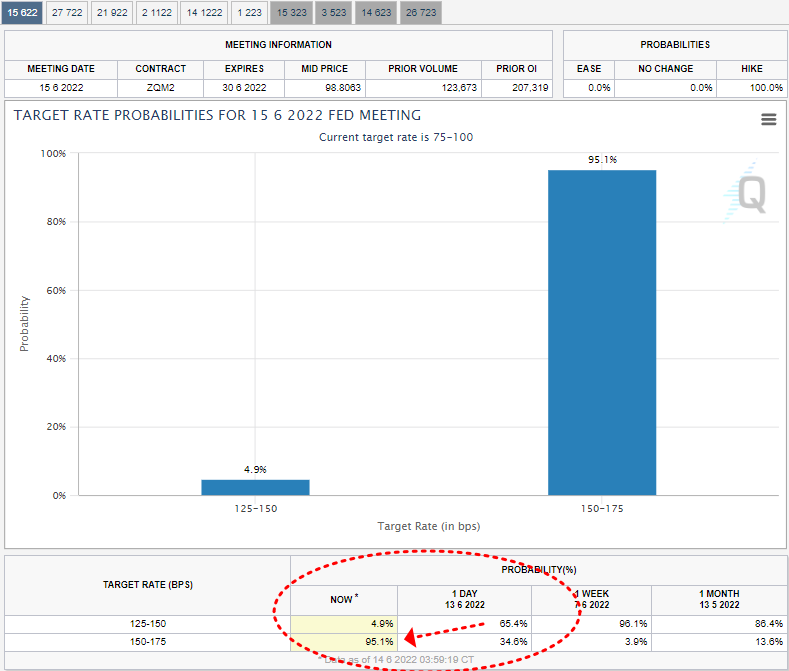This screenshot has height=671, width=789.
Task: Click the 1 DAY 13 6 2022 column header
Action: pyautogui.click(x=464, y=600)
